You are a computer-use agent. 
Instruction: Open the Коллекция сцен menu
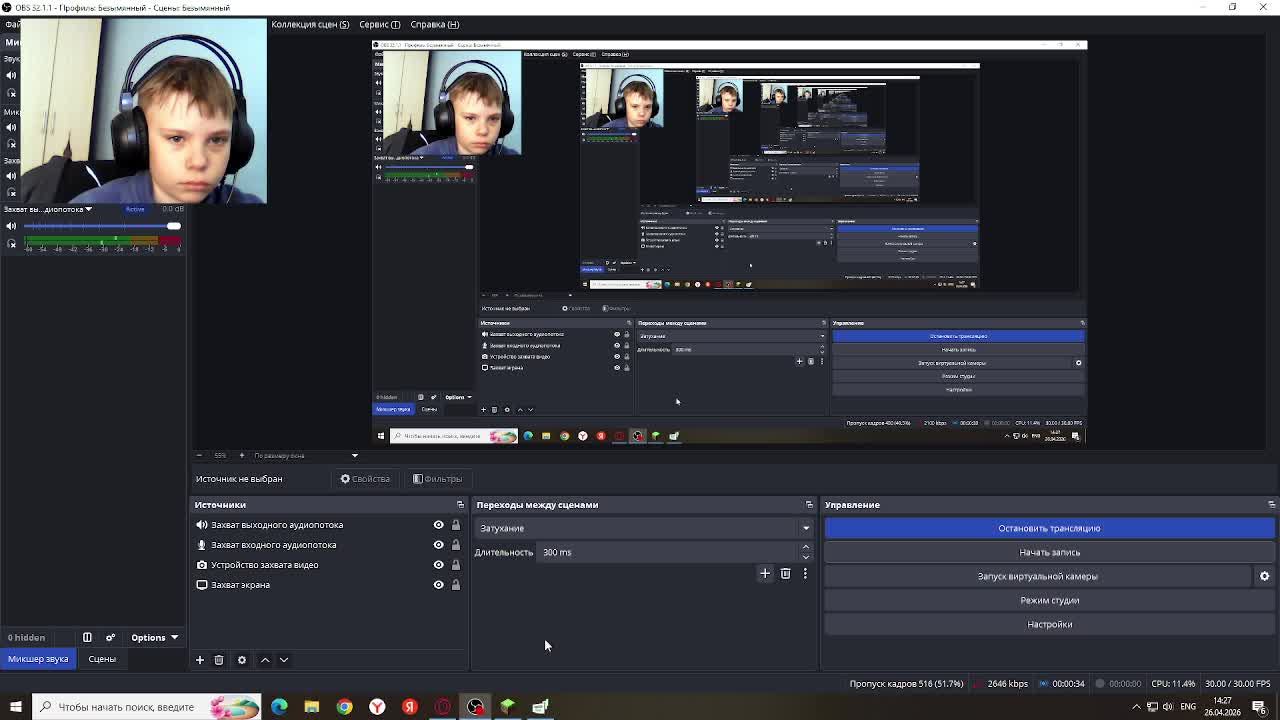click(310, 24)
